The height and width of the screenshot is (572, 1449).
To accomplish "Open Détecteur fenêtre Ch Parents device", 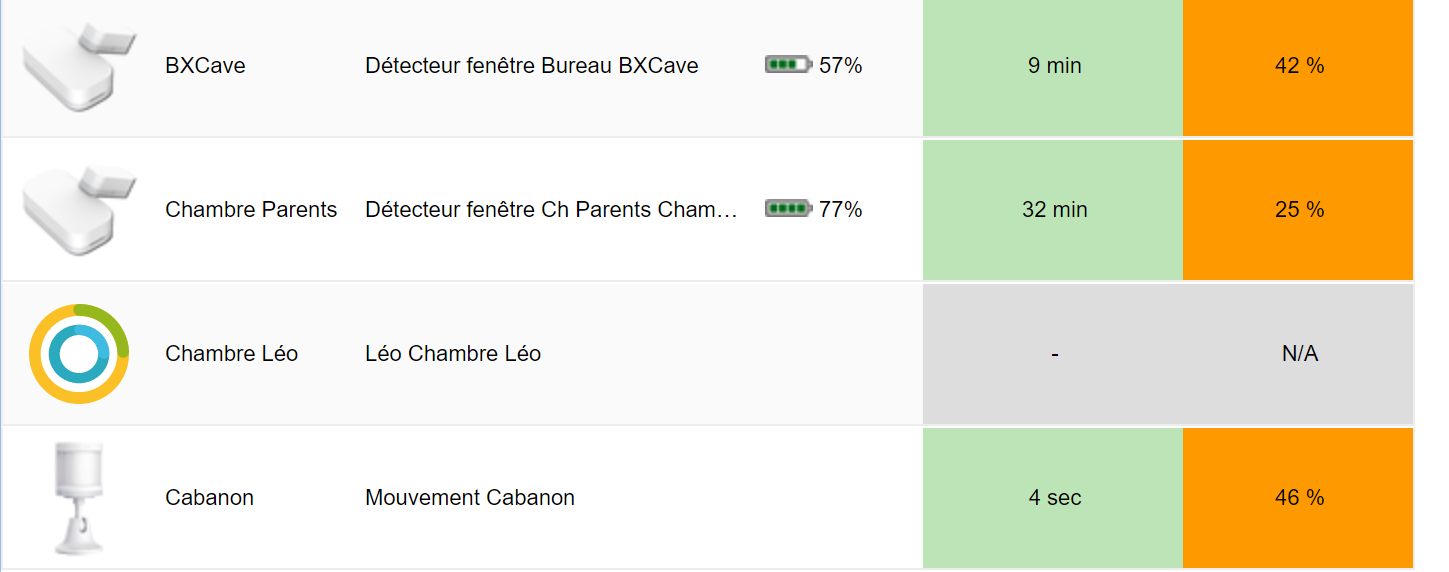I will point(551,210).
